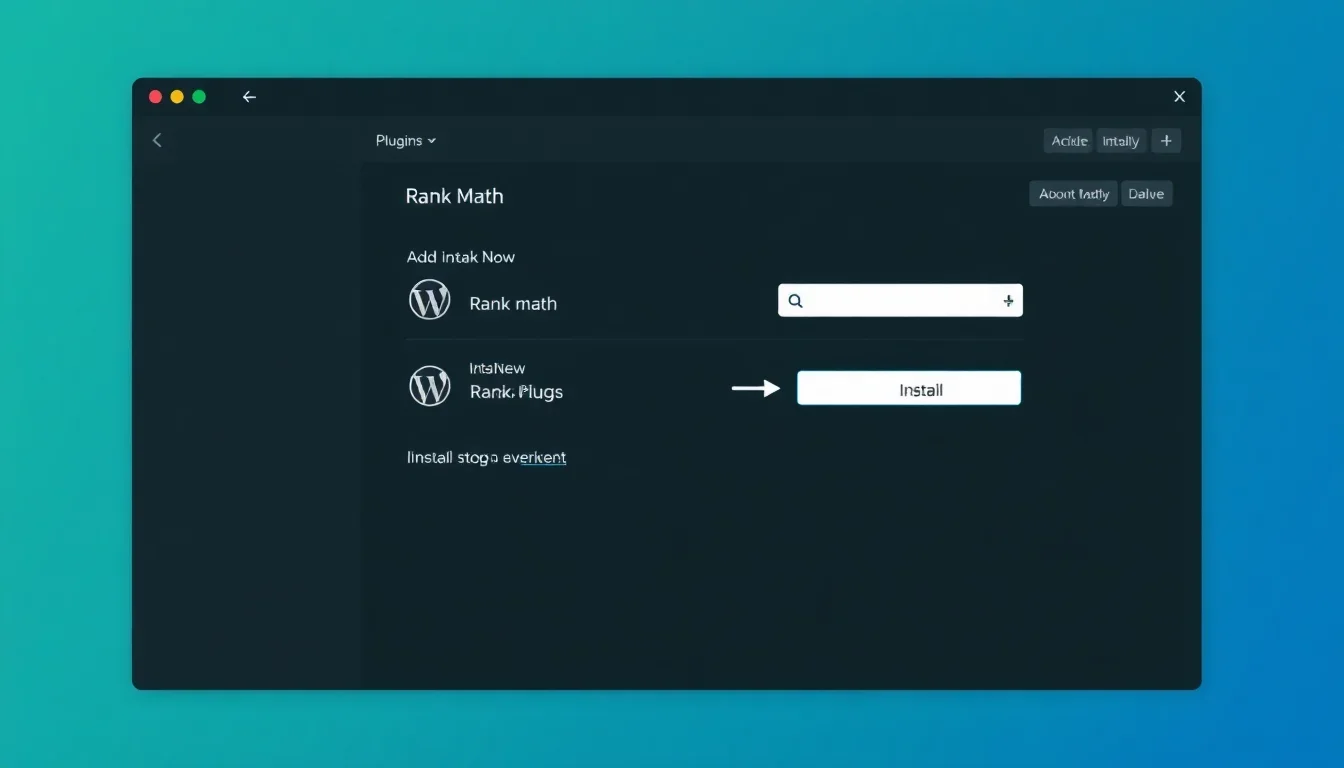Viewport: 1344px width, 768px height.
Task: Click the white arrow pointing to Install
Action: click(x=755, y=388)
